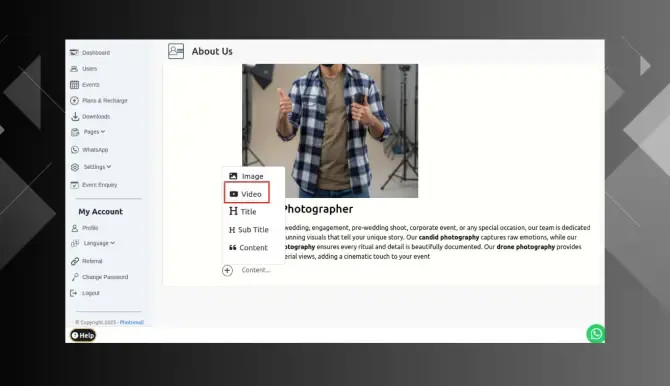The height and width of the screenshot is (386, 670).
Task: Click the Downloads arrow icon
Action: pos(75,116)
